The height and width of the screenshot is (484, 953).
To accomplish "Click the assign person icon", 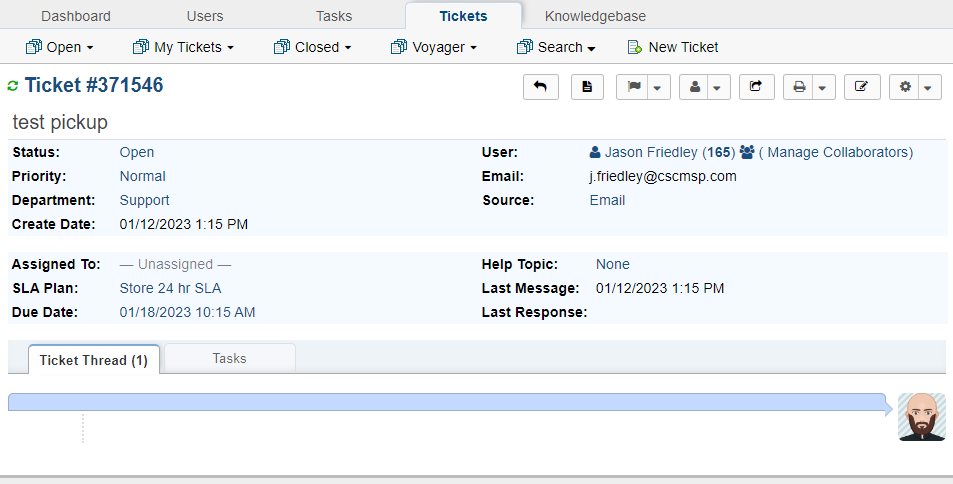I will click(x=695, y=87).
